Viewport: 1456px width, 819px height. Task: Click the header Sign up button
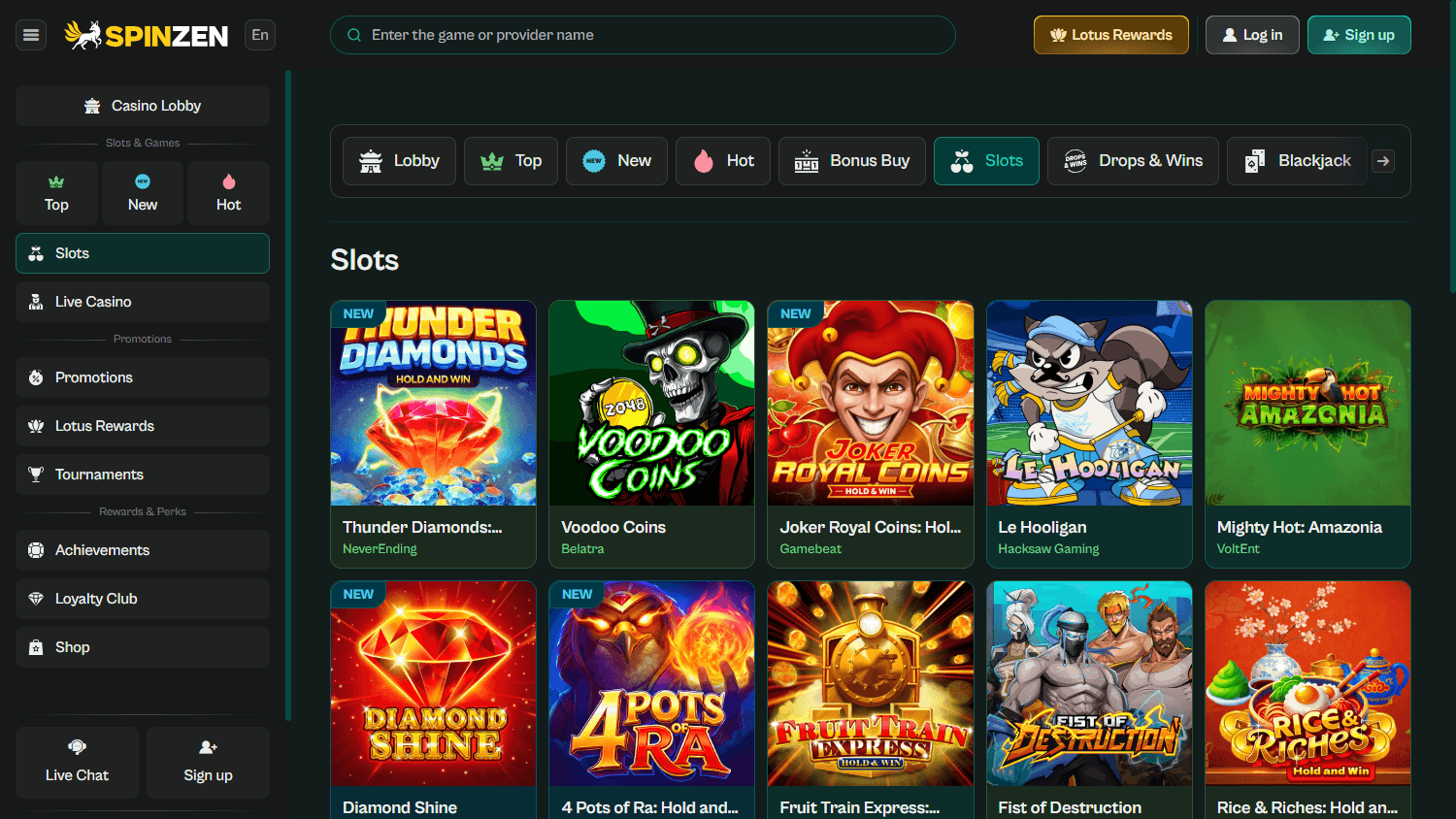coord(1359,35)
